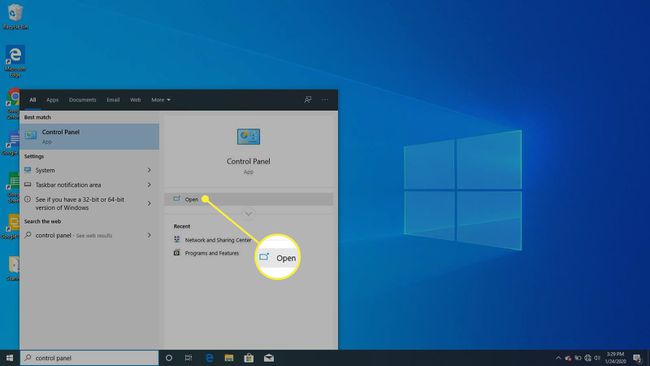
Task: Open Task View from the taskbar
Action: (x=188, y=358)
